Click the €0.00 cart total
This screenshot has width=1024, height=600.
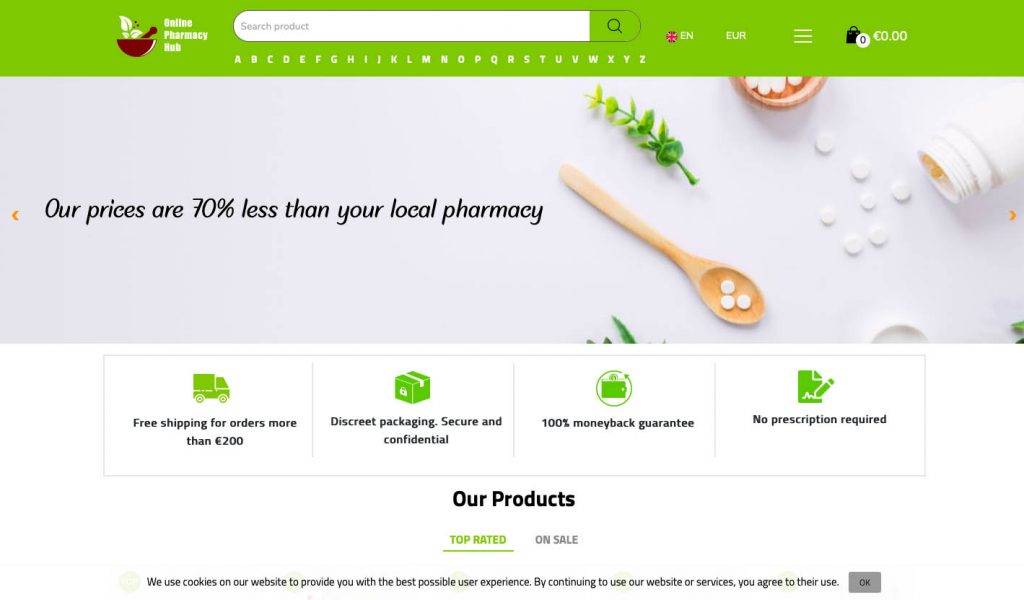click(889, 36)
